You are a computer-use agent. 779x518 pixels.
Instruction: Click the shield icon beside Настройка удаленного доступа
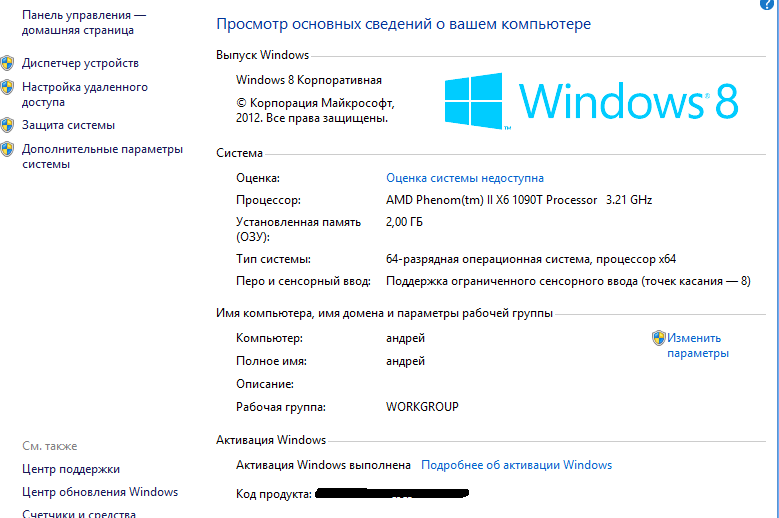7,88
